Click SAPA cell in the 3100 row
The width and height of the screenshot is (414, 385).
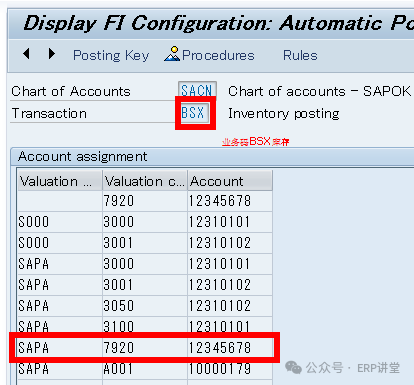(x=60, y=326)
